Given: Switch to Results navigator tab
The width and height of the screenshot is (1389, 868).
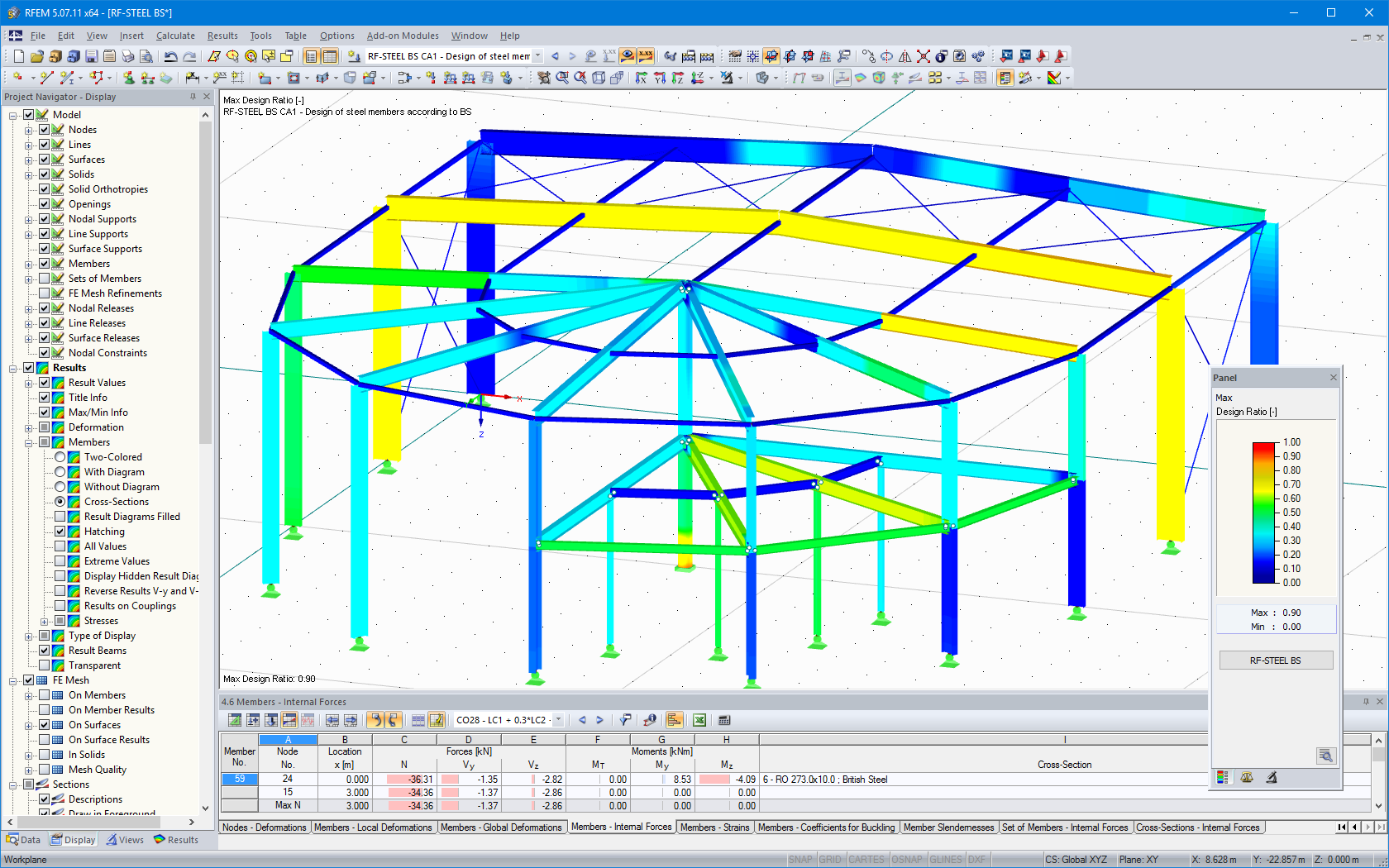Looking at the screenshot, I should pyautogui.click(x=176, y=840).
